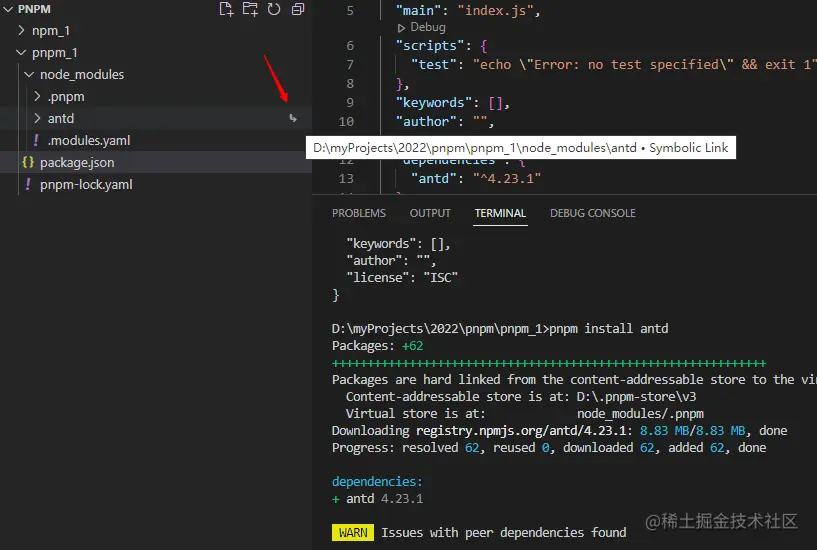Open the OUTPUT tab

[430, 213]
